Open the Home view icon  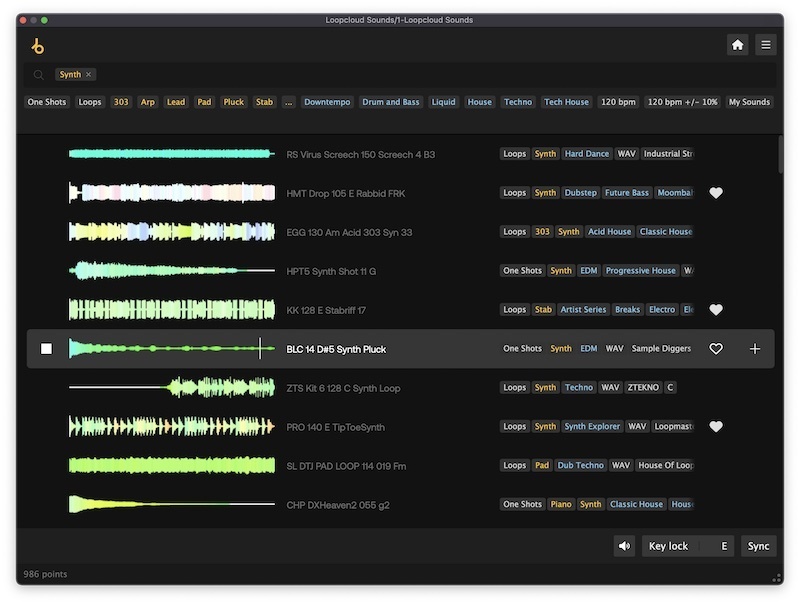(737, 45)
